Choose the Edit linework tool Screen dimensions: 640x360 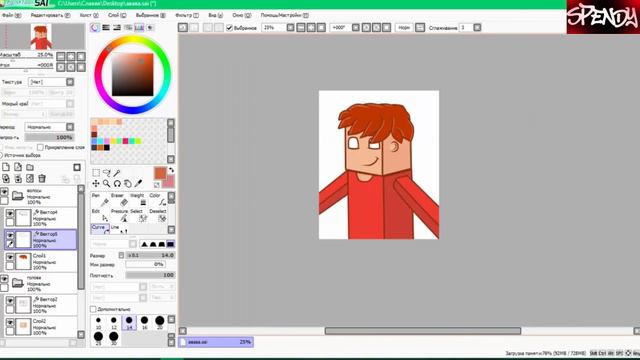coord(100,215)
